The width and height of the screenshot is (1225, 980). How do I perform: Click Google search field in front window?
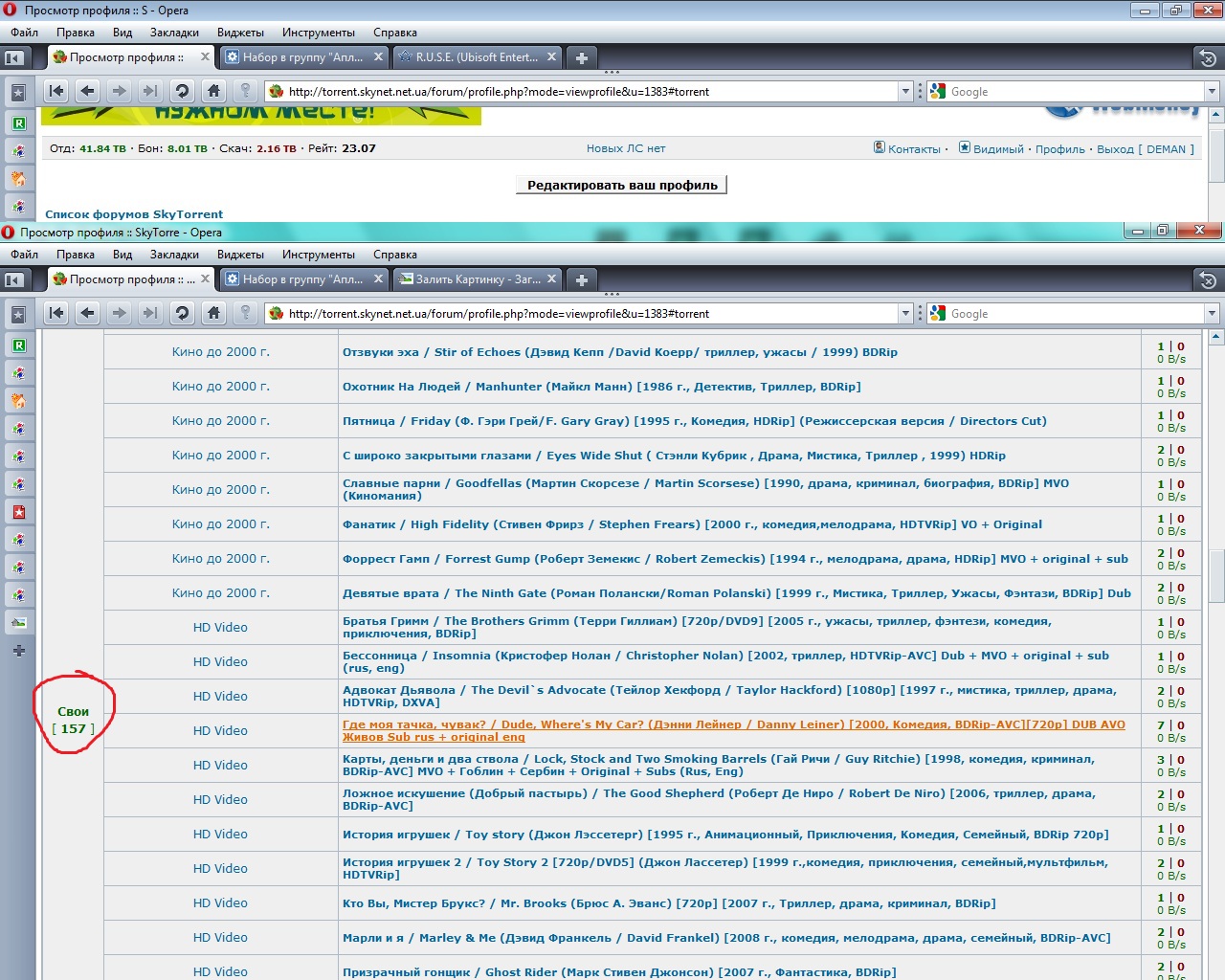[1076, 313]
